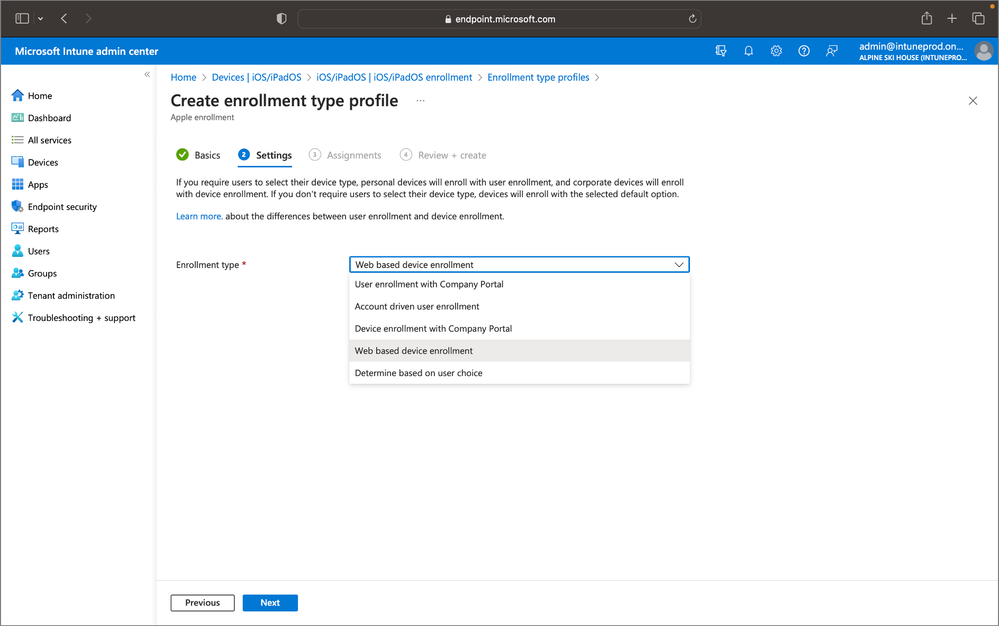Click the Troubleshooting + support wrench icon

[x=17, y=318]
